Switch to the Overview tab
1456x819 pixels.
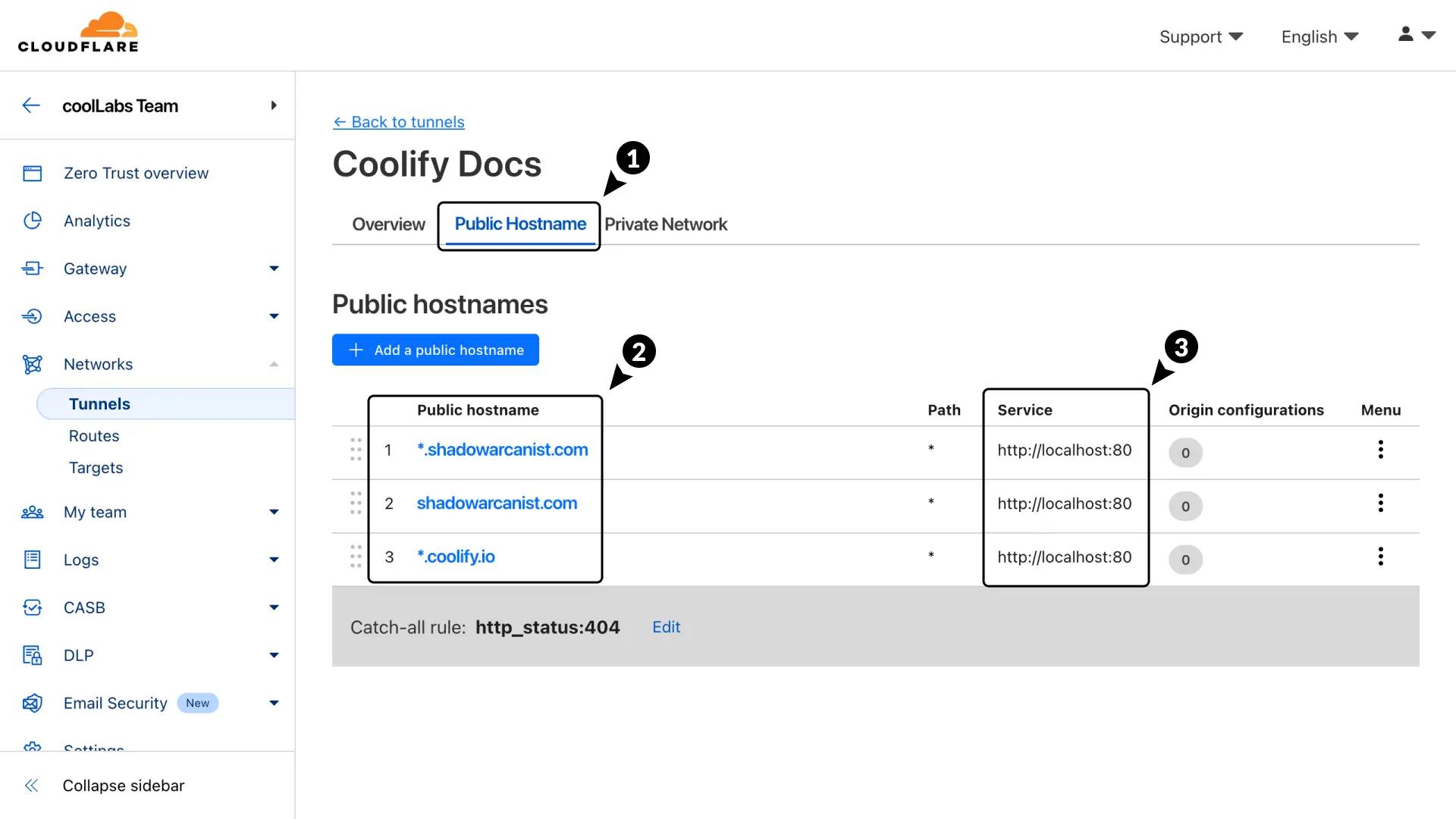pos(388,224)
